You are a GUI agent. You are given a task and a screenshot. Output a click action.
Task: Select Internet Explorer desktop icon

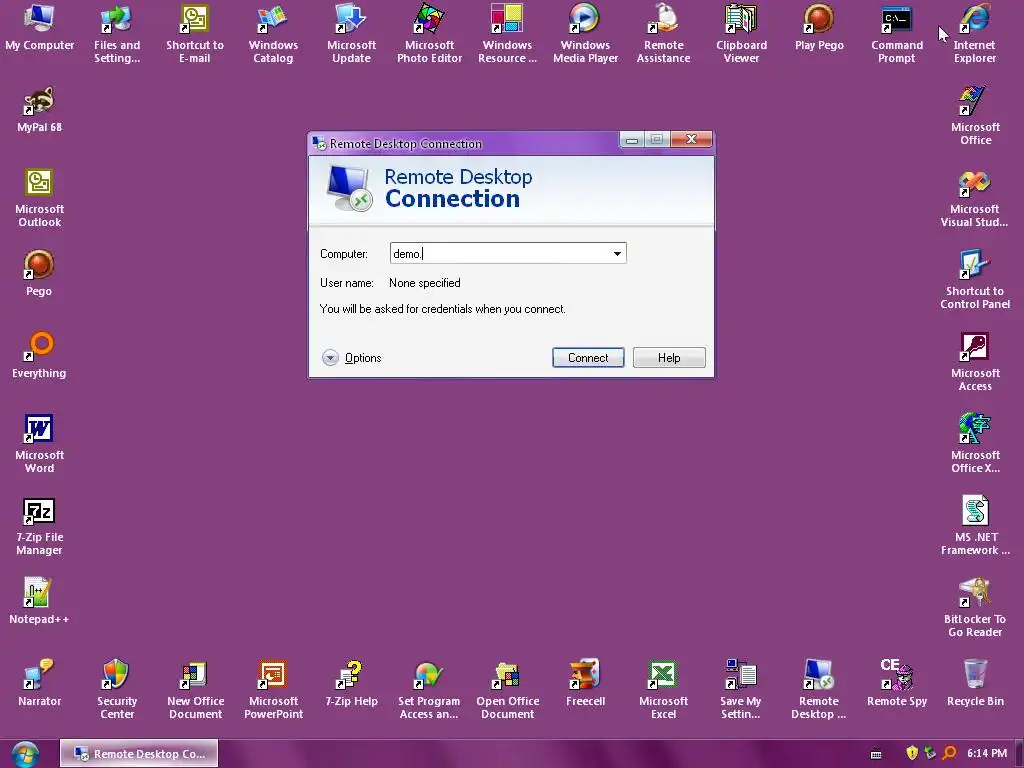click(974, 34)
